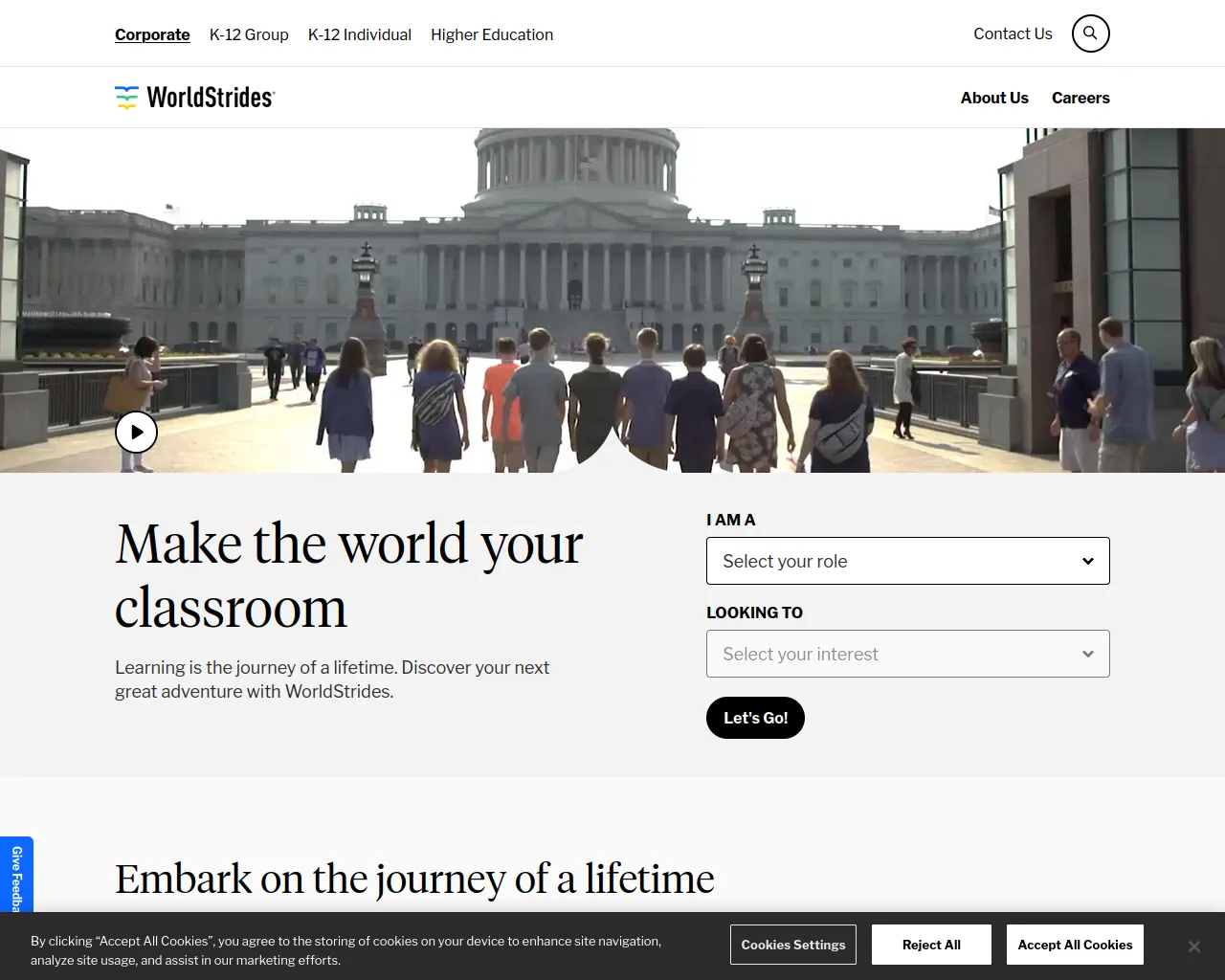The width and height of the screenshot is (1225, 980).
Task: Switch to the Corporate tab
Action: (x=152, y=34)
